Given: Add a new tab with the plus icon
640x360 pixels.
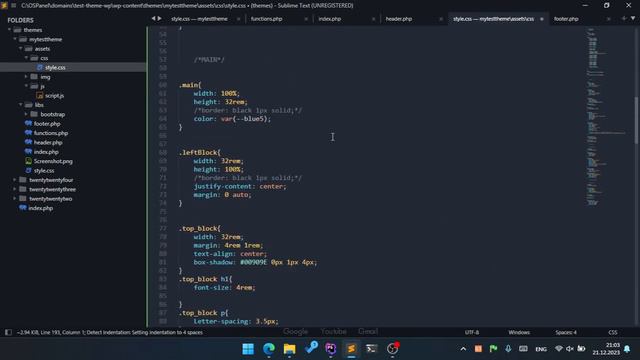Looking at the screenshot, I should coord(624,18).
